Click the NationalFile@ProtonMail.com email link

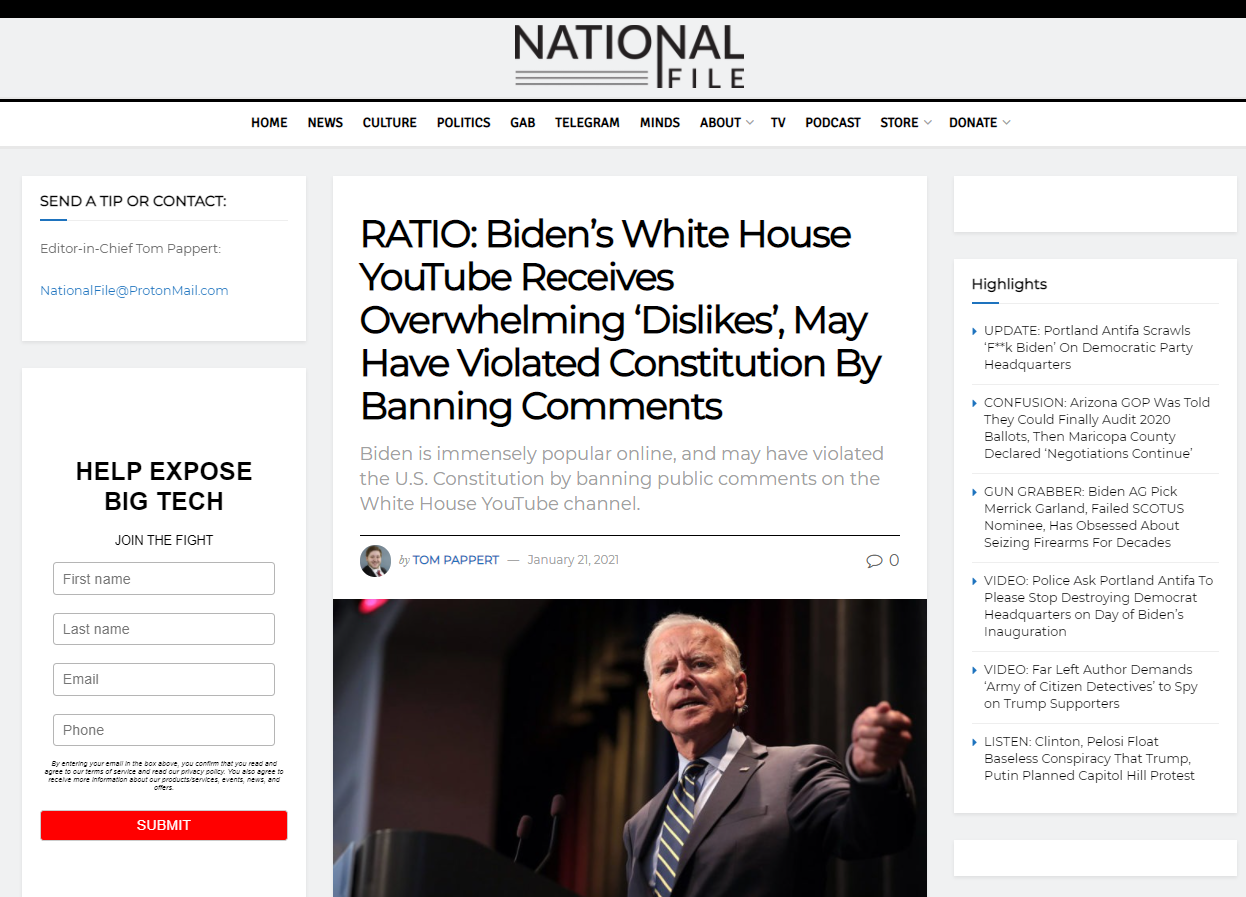[x=134, y=291]
